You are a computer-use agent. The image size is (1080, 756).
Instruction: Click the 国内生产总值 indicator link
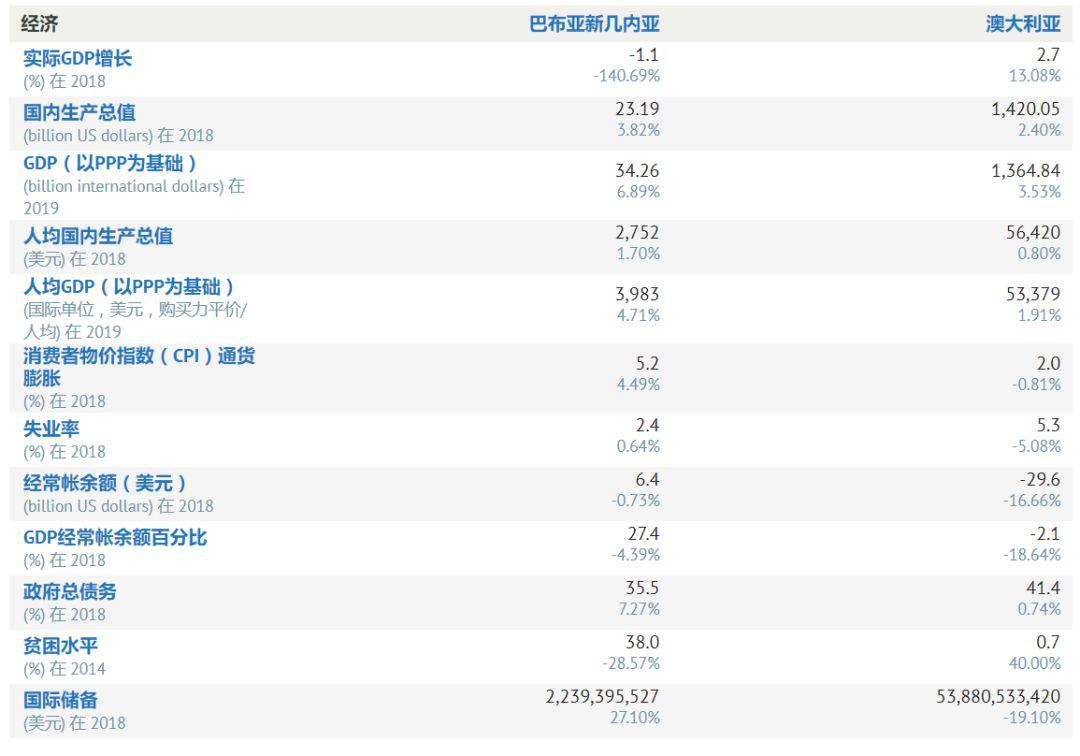pos(79,112)
